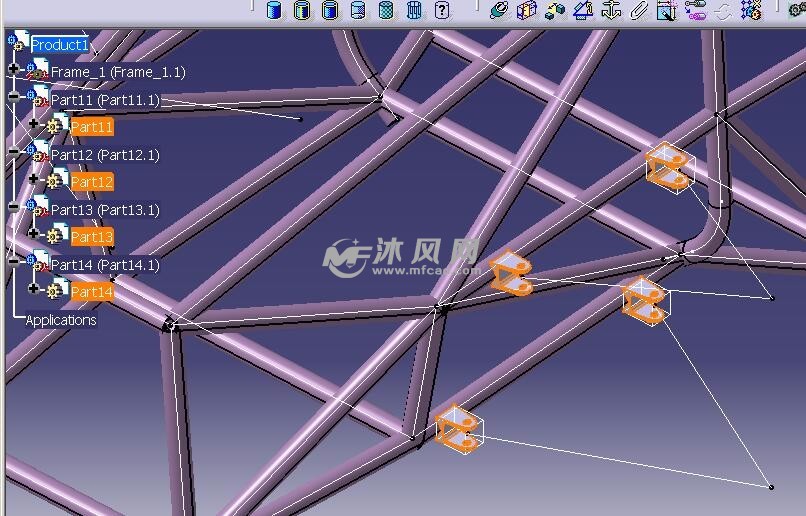Viewport: 806px width, 516px height.
Task: Click the Reuse Pattern icon
Action: pyautogui.click(x=751, y=10)
